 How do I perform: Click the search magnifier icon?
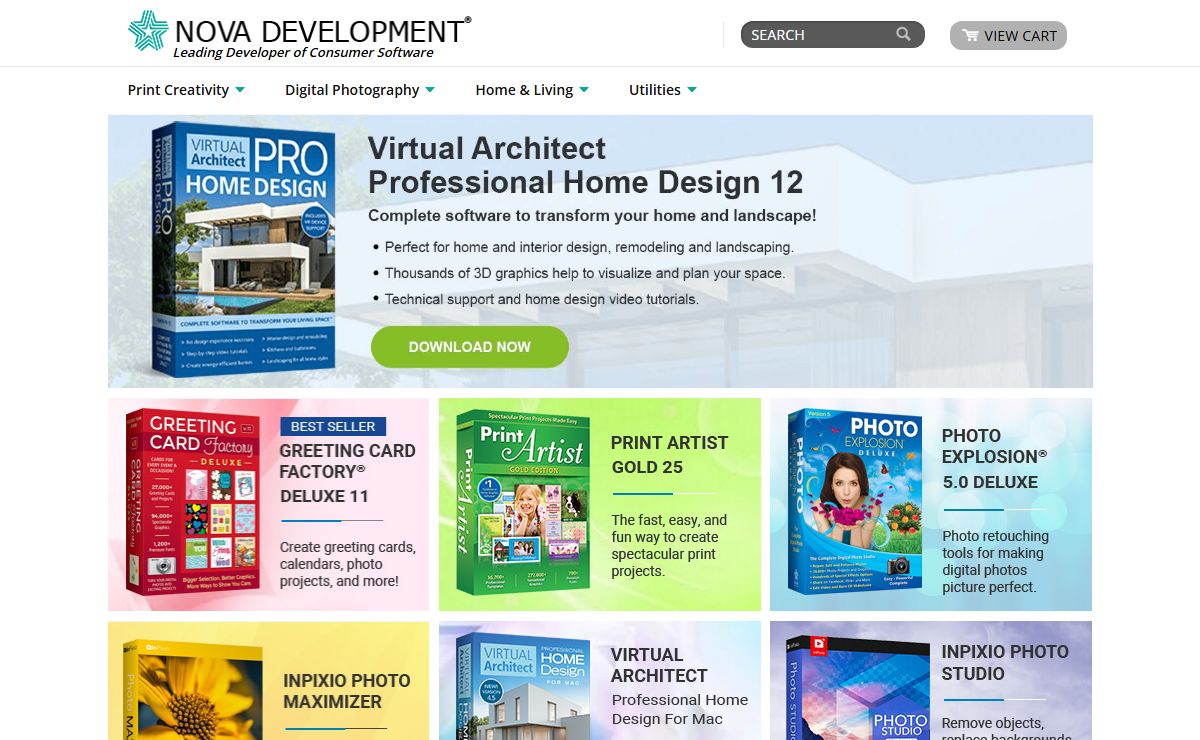click(x=904, y=35)
